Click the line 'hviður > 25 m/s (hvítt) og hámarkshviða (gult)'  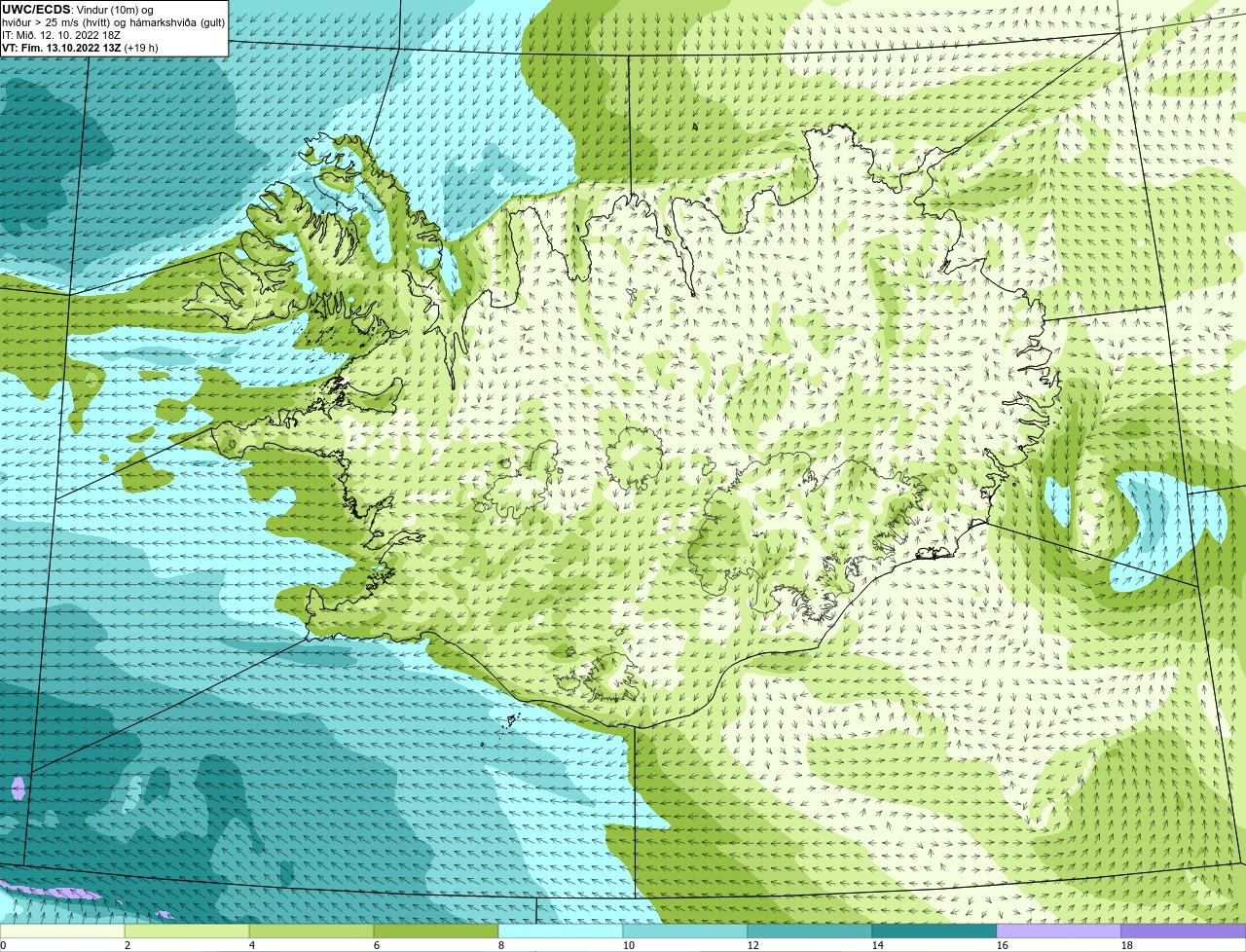pos(113,21)
